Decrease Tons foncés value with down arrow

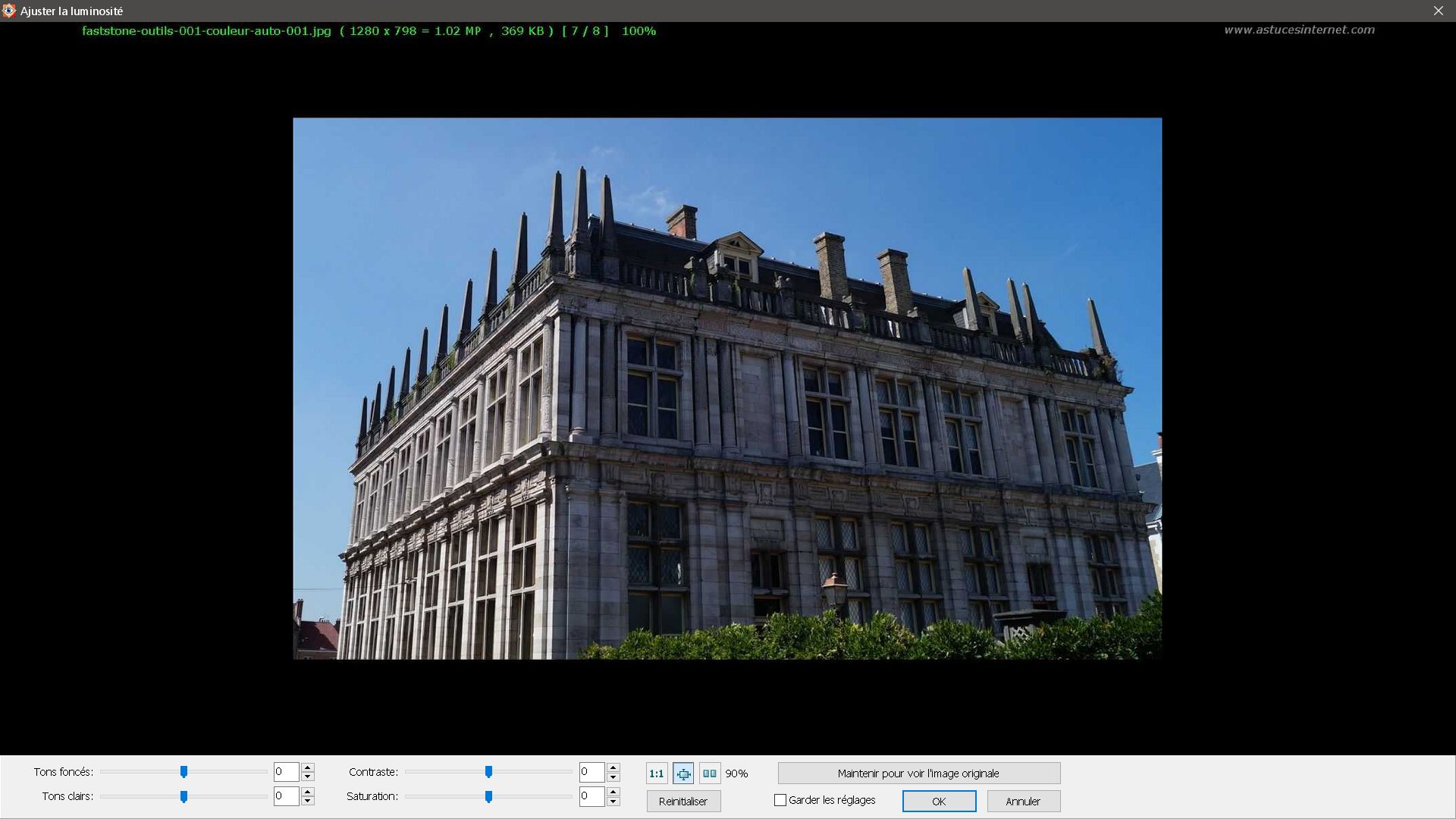pyautogui.click(x=308, y=777)
